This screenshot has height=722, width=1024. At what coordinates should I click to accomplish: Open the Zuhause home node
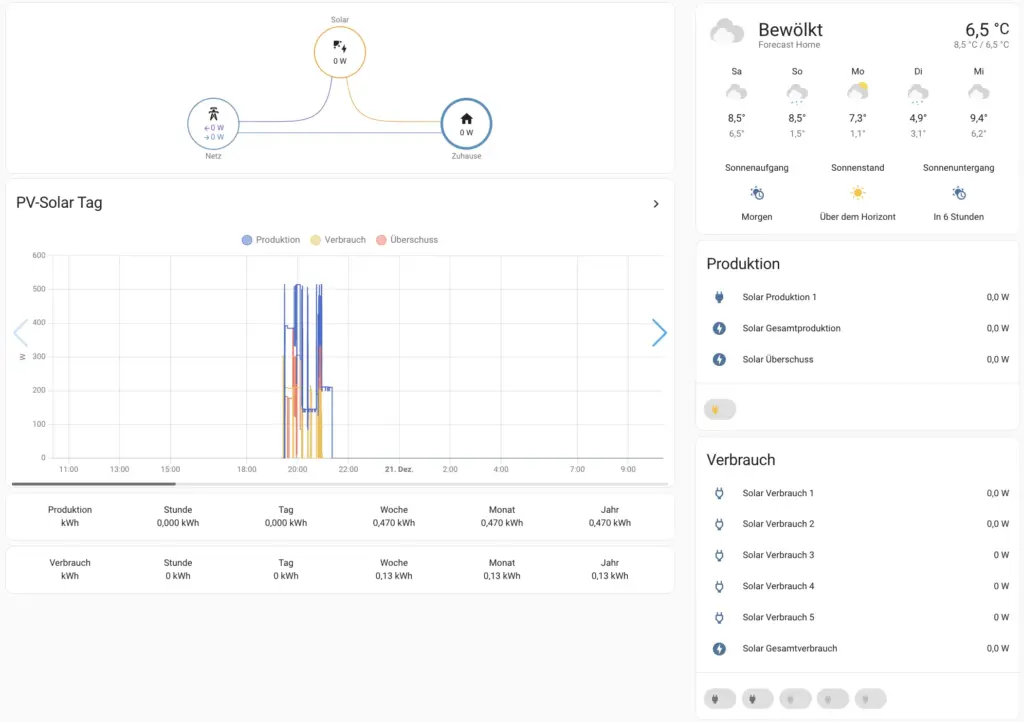(x=466, y=123)
